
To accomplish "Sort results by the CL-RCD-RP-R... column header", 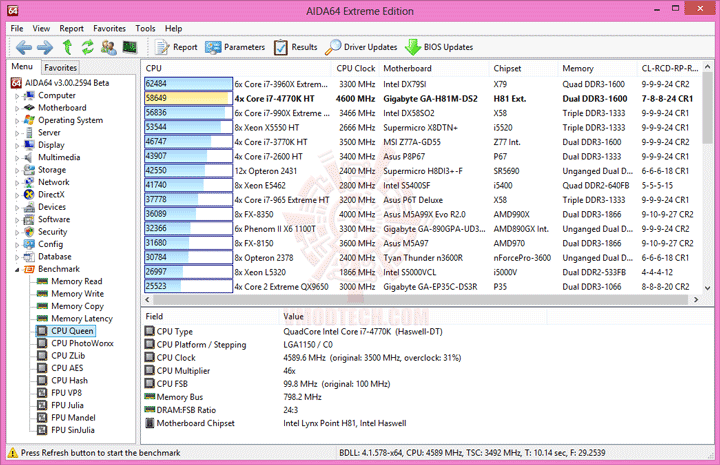I will [x=670, y=68].
